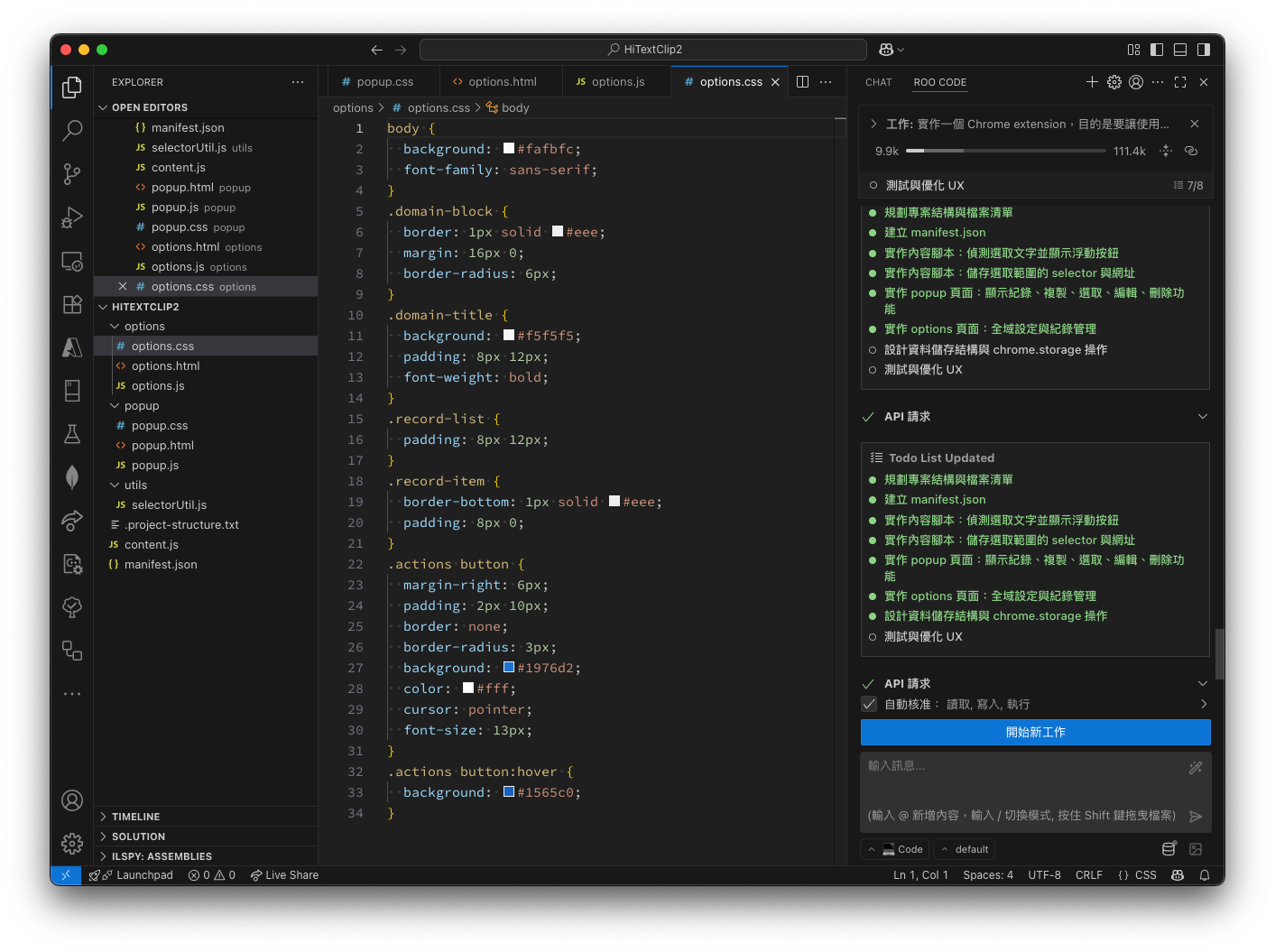Screen dimensions: 1275x952
Task: Open the Manage gear in activity bar
Action: pos(72,844)
